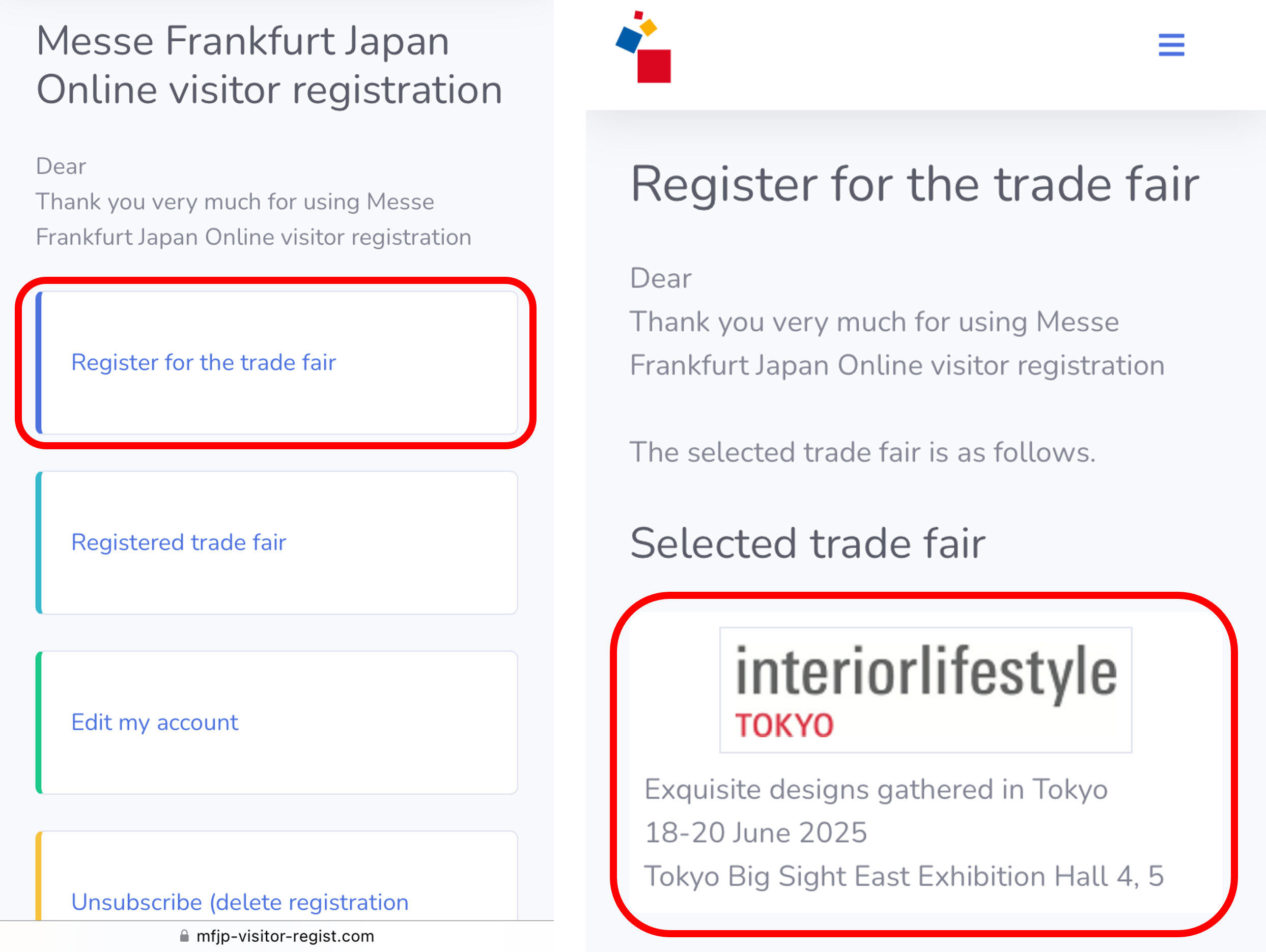
Task: Open the hamburger menu icon
Action: click(x=1171, y=45)
